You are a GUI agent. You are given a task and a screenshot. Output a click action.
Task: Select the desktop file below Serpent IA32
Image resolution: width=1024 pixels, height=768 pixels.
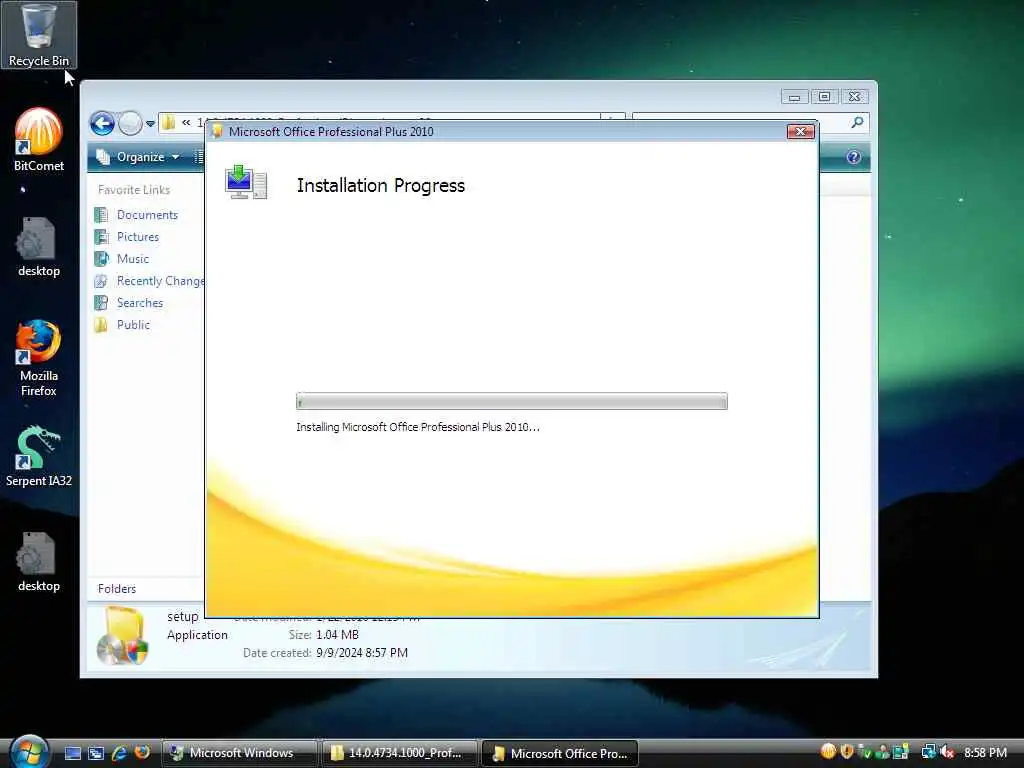(39, 562)
